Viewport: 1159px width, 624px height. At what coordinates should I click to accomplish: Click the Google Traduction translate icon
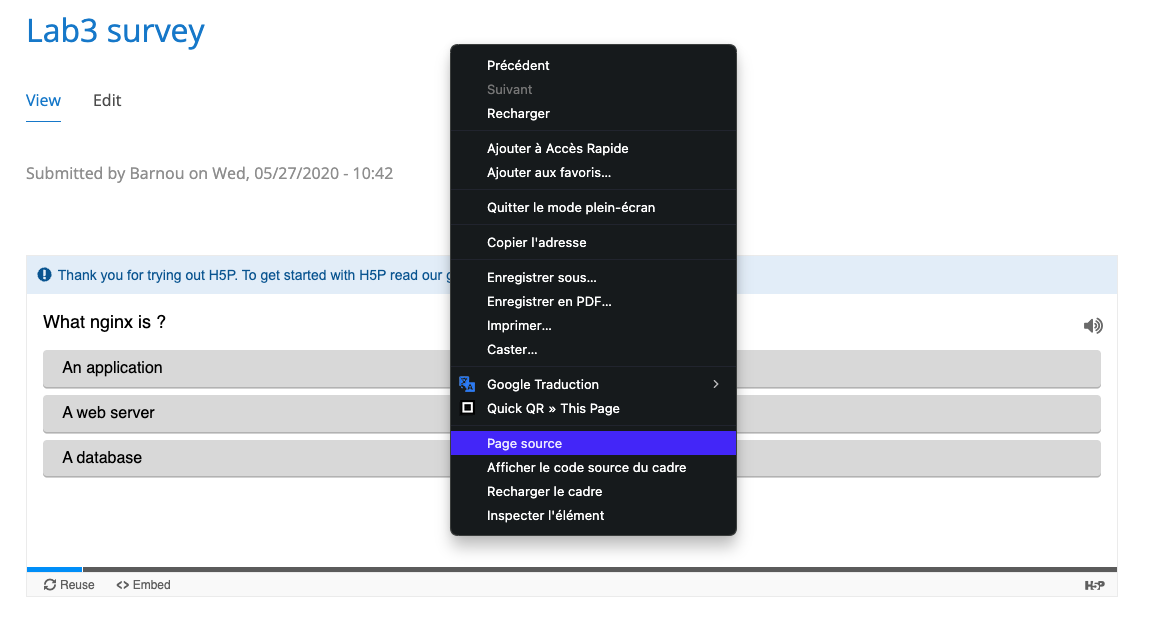pos(466,384)
